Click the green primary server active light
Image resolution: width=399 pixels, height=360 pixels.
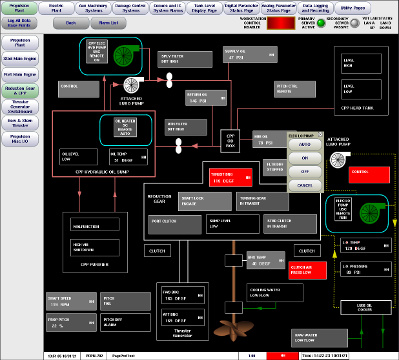click(321, 23)
